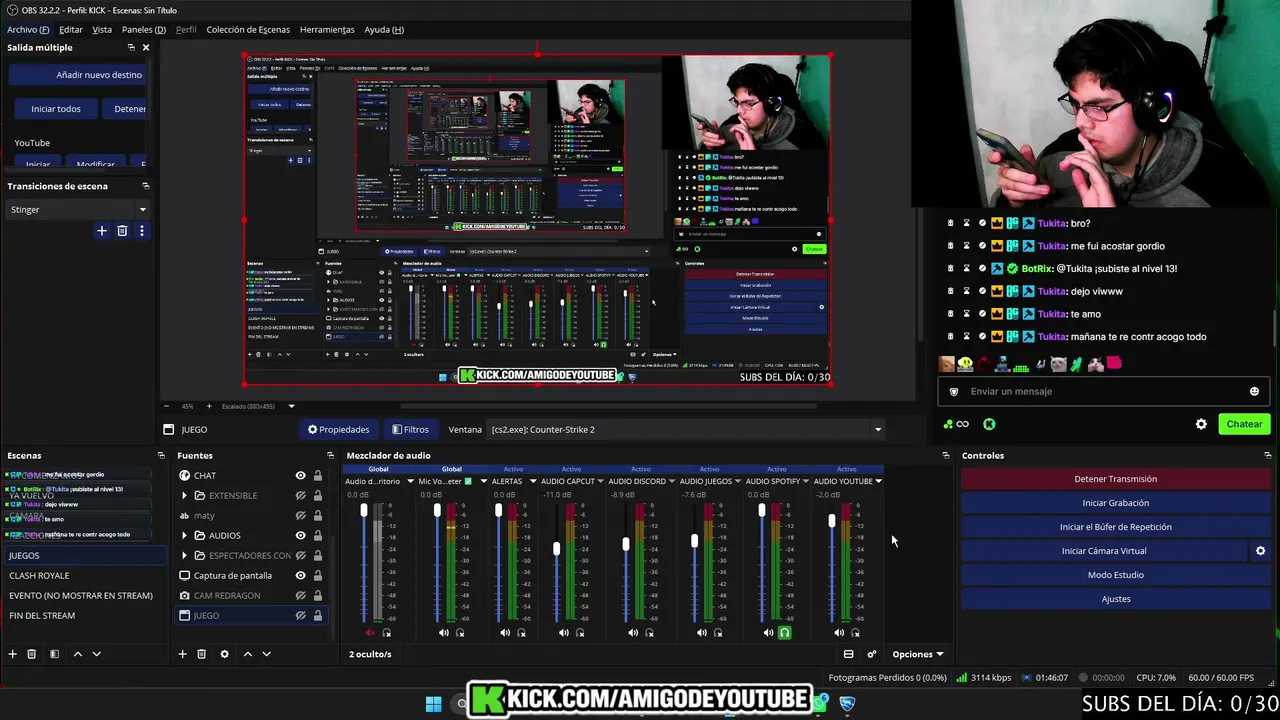Open scene filters icon in Escenas toolbar
This screenshot has height=720, width=1280.
point(54,654)
